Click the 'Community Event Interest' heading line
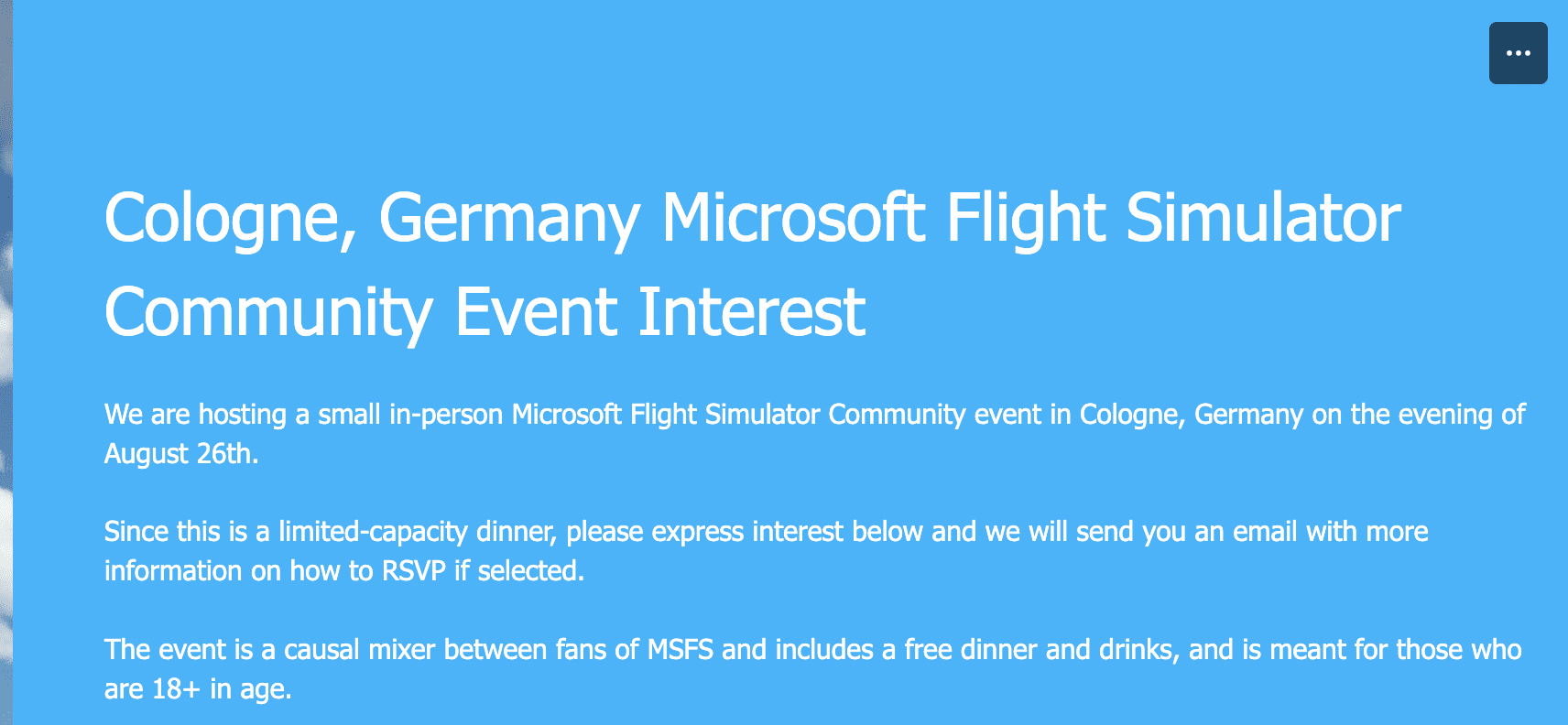 pyautogui.click(x=484, y=311)
